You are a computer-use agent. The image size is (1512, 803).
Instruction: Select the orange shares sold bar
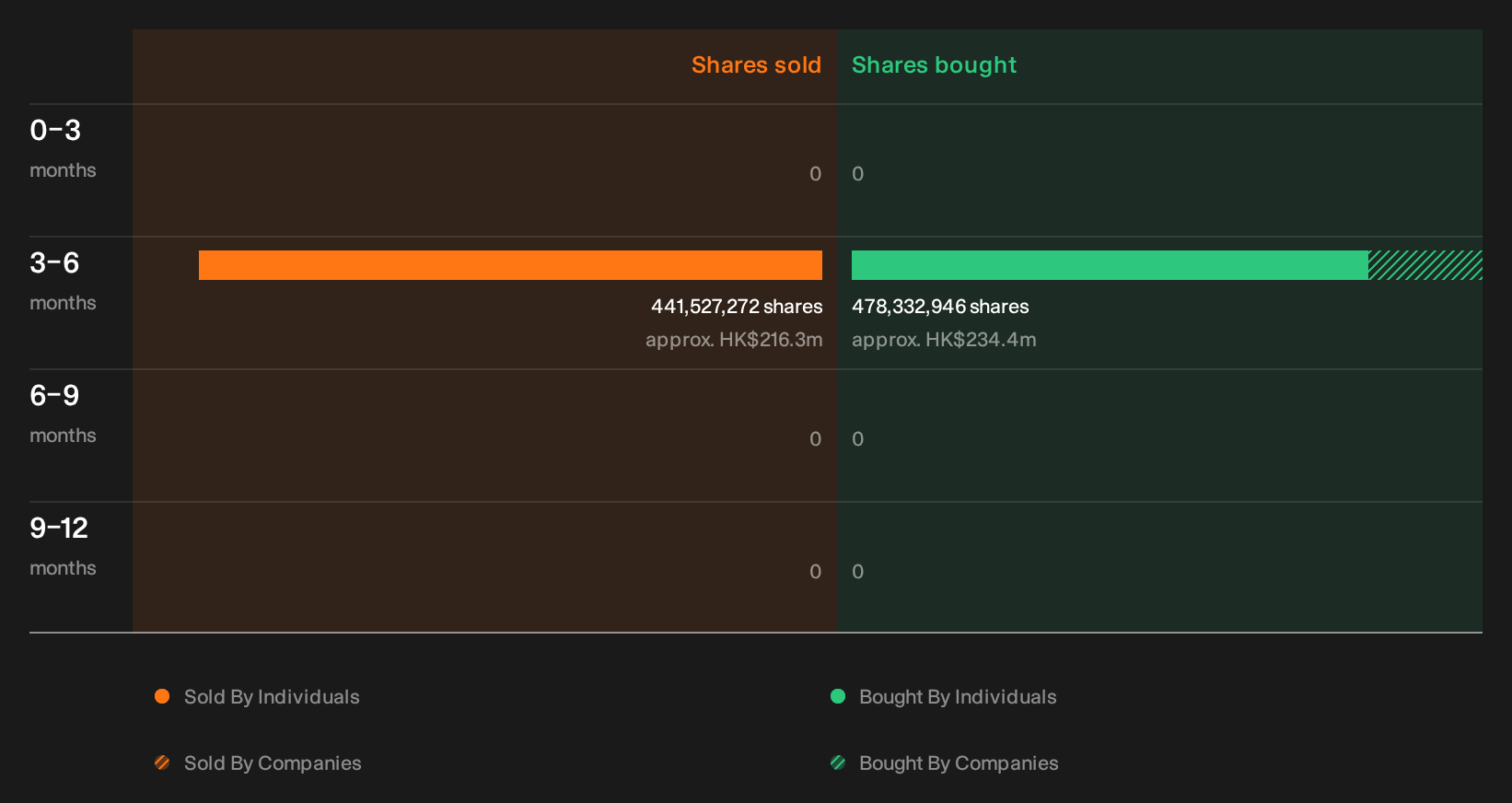(510, 265)
